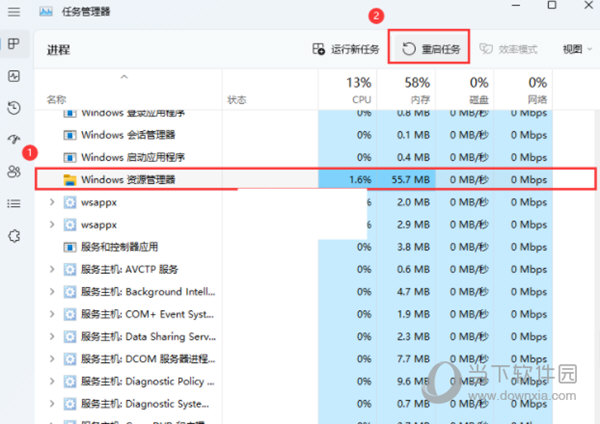Open the Startup apps sidebar page

14,139
